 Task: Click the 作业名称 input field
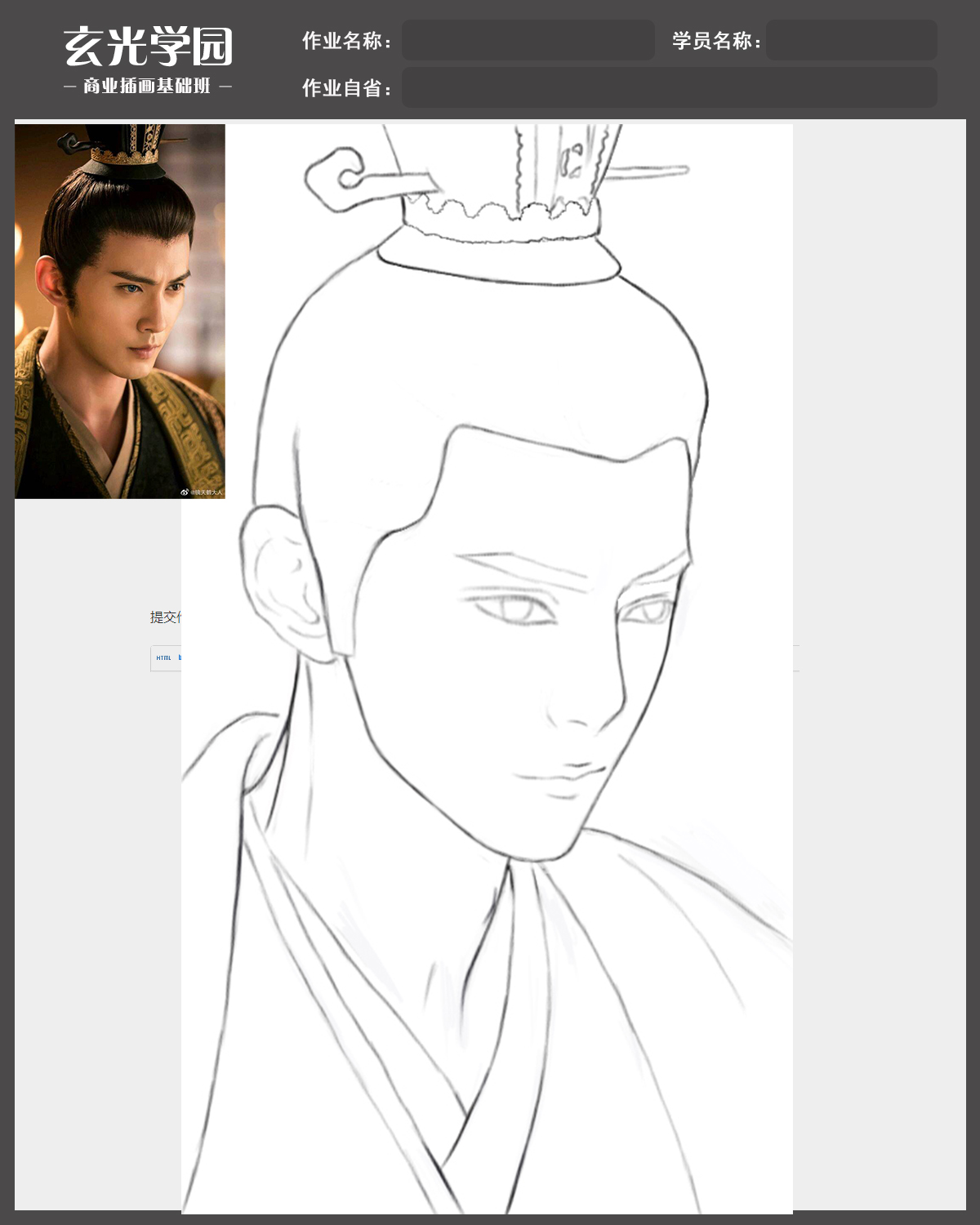[528, 40]
